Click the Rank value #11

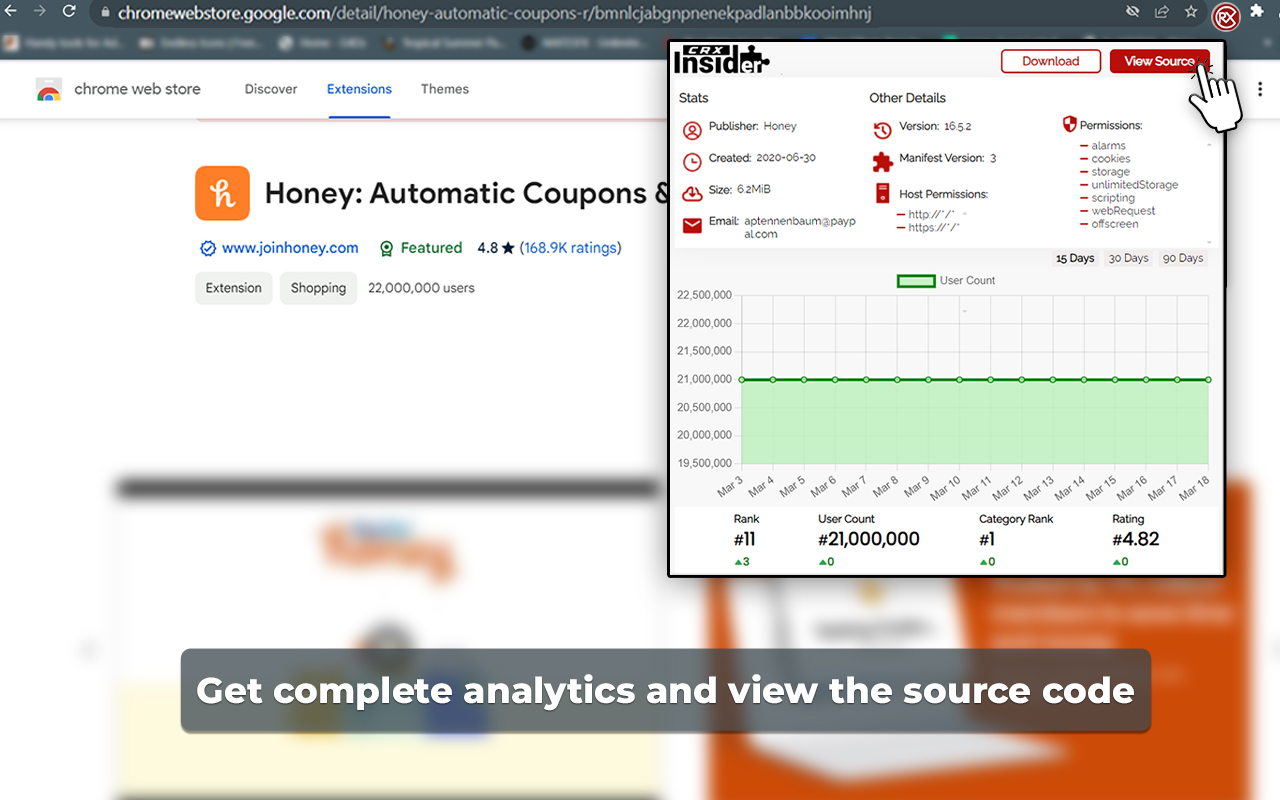pos(745,539)
